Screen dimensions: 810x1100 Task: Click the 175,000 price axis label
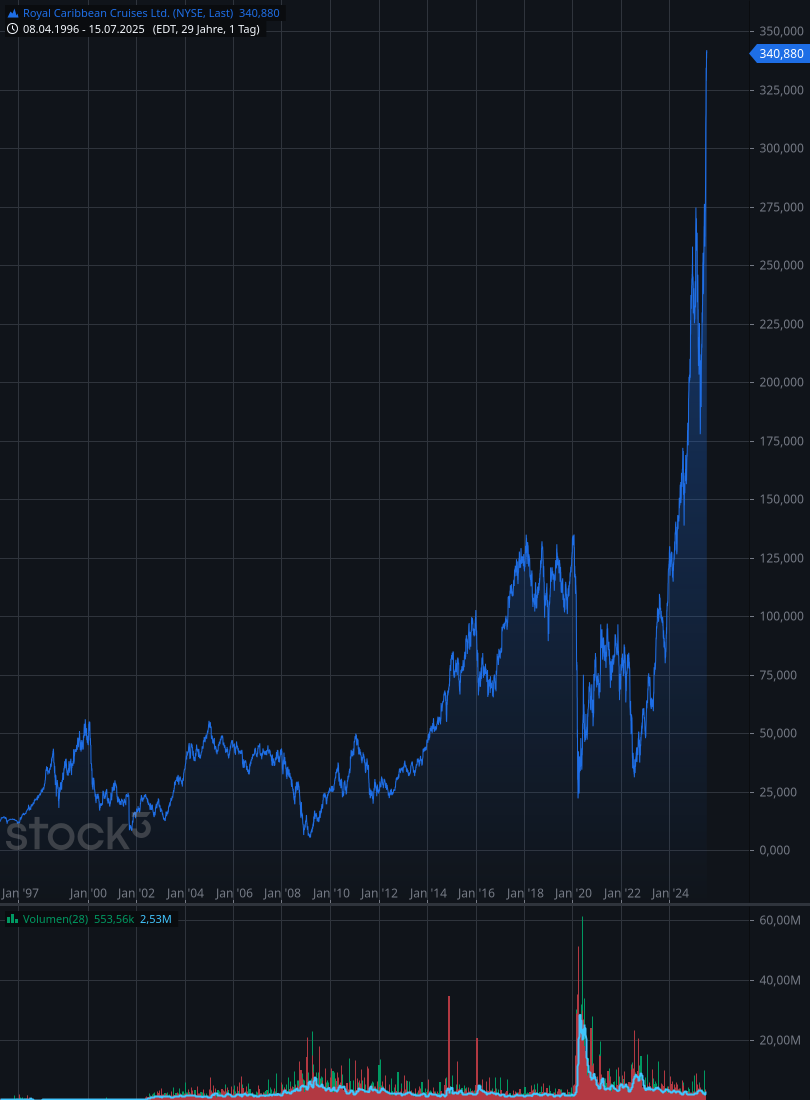(781, 441)
